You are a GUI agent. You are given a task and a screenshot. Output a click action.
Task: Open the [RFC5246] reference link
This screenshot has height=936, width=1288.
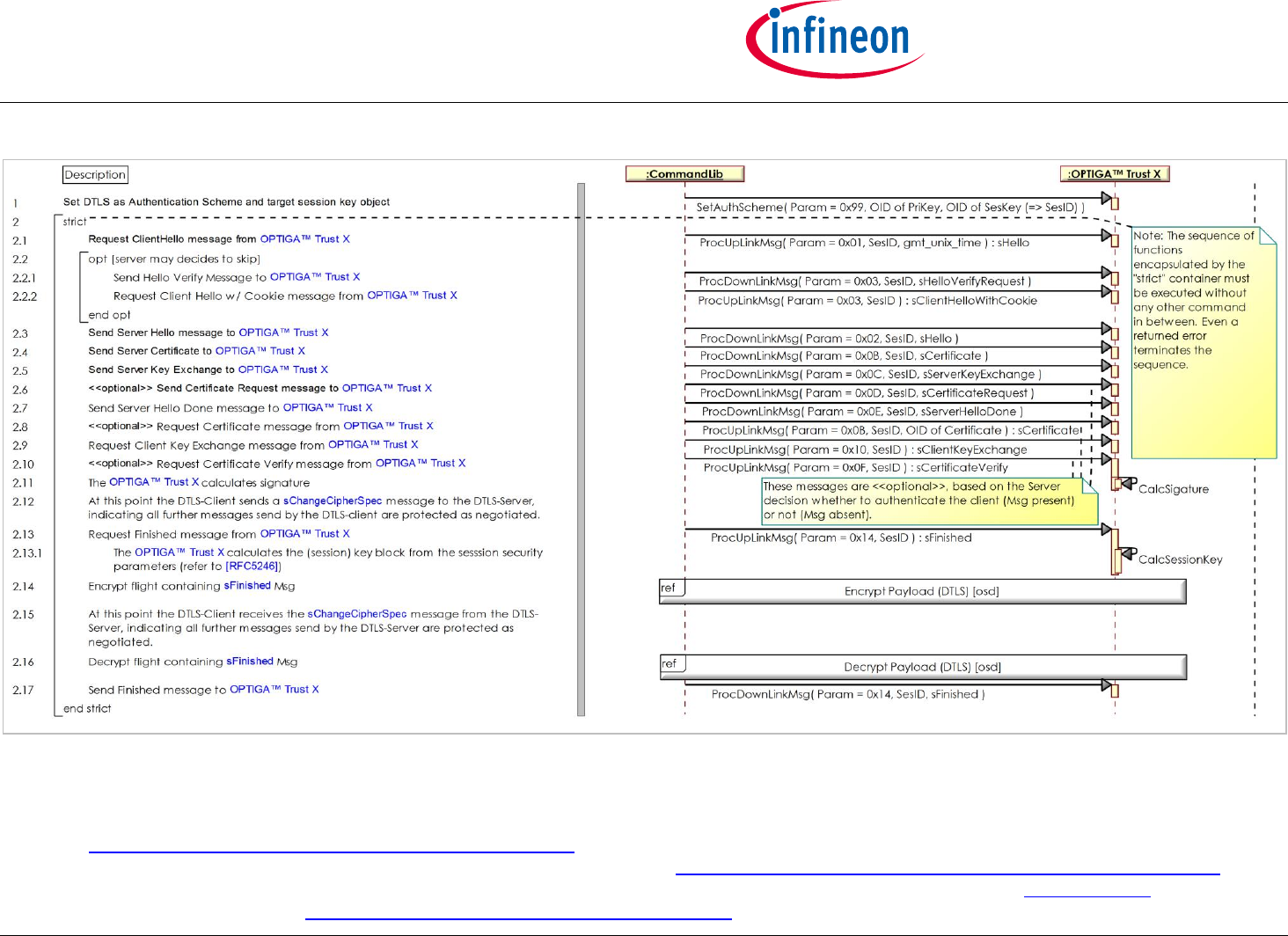coord(253,567)
